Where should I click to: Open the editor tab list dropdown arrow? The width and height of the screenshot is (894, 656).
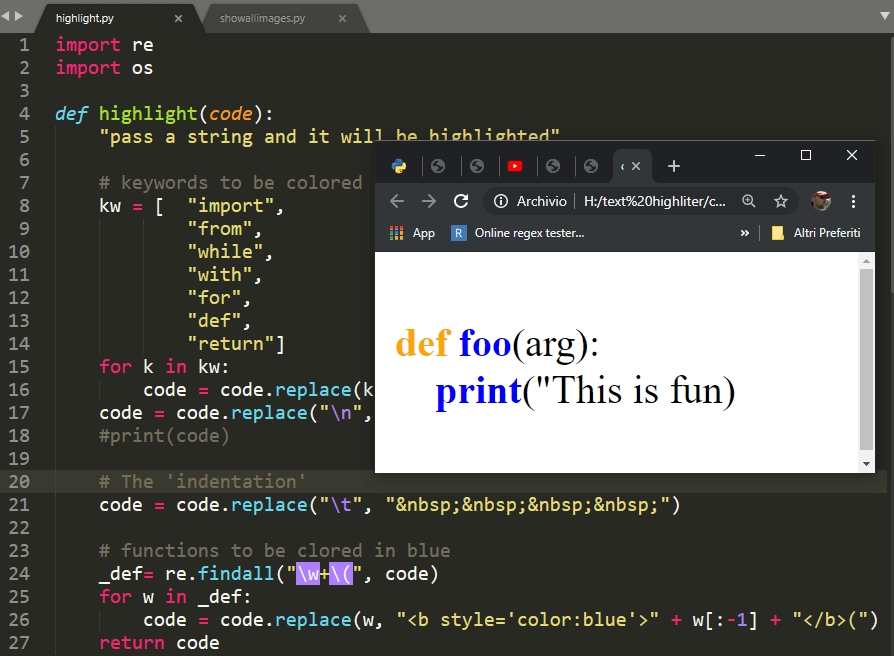(x=885, y=16)
